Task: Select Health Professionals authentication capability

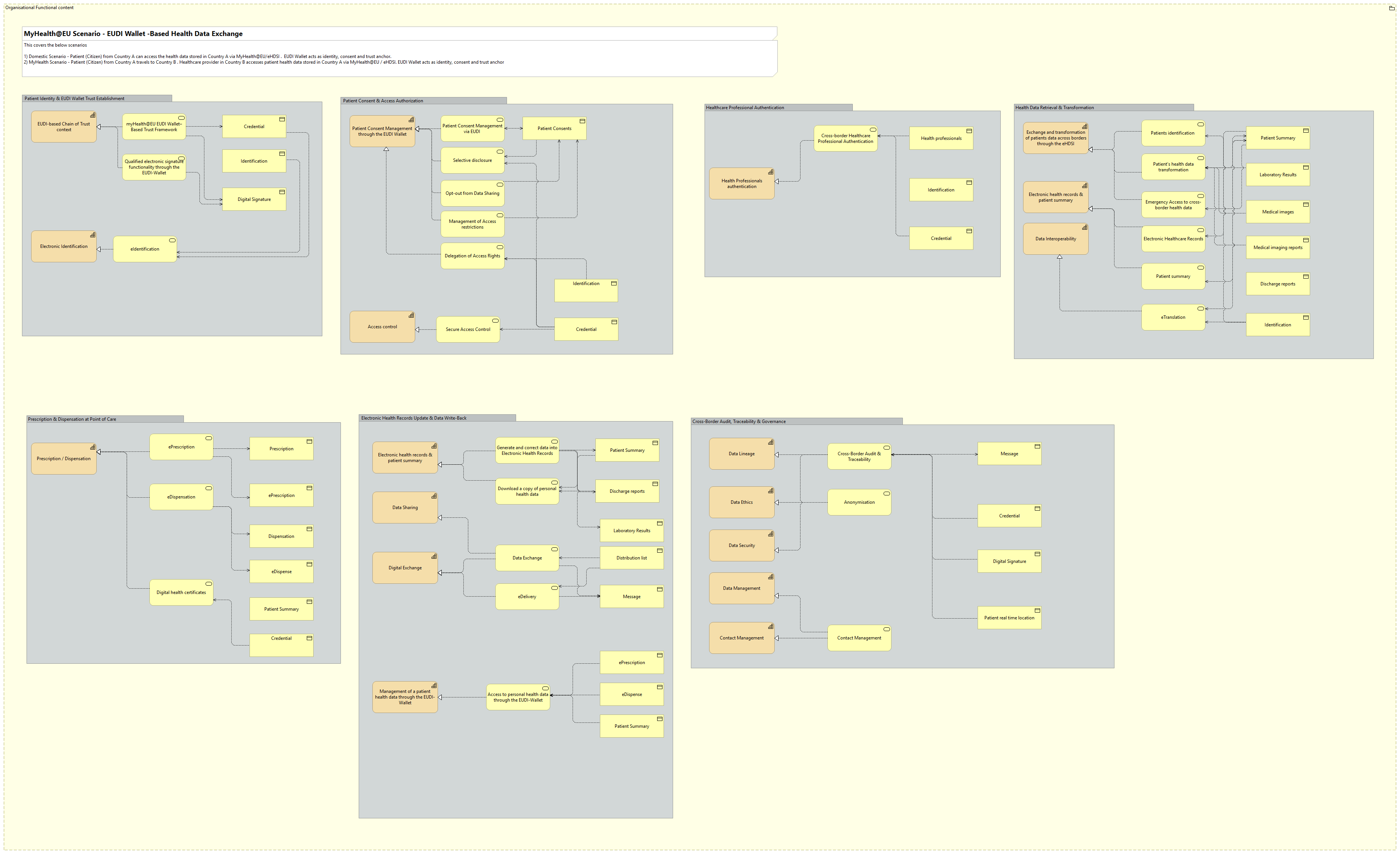Action: tap(741, 183)
